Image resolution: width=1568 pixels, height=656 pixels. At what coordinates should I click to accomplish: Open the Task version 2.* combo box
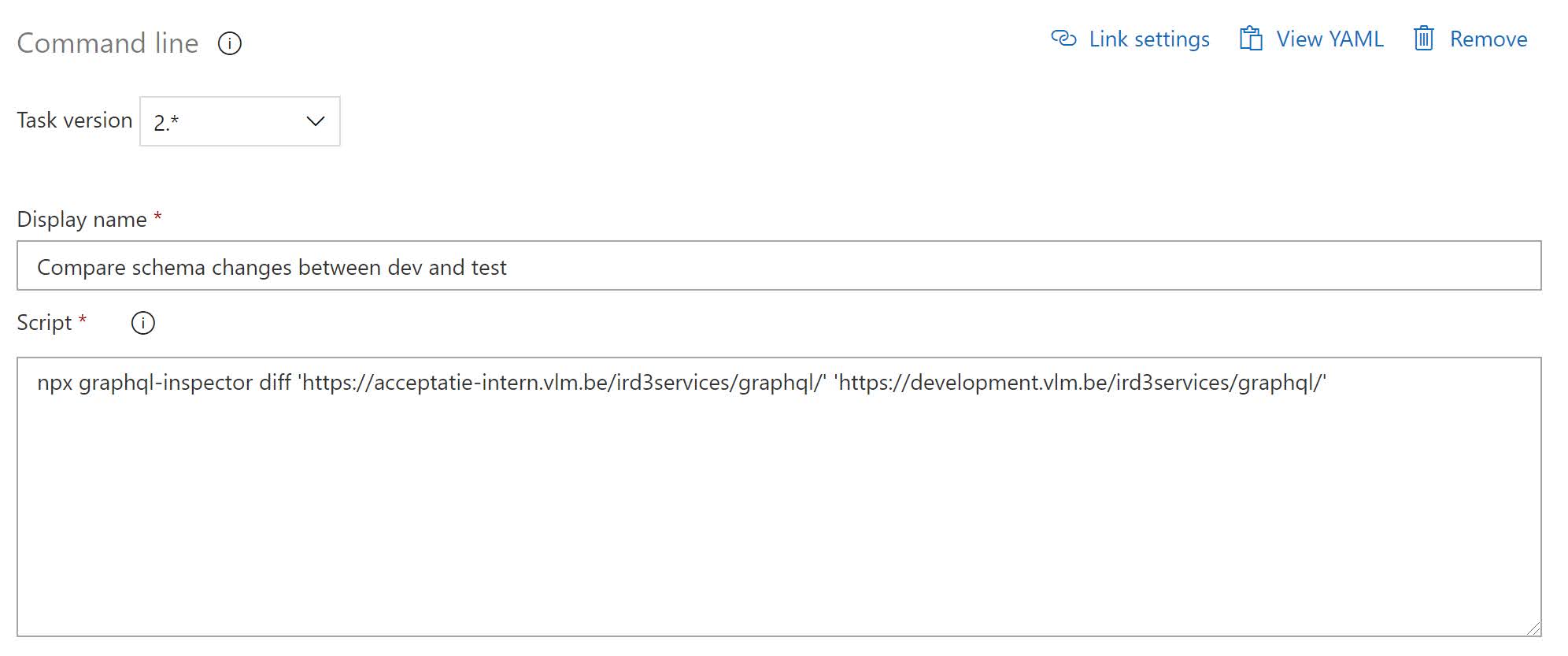(240, 121)
